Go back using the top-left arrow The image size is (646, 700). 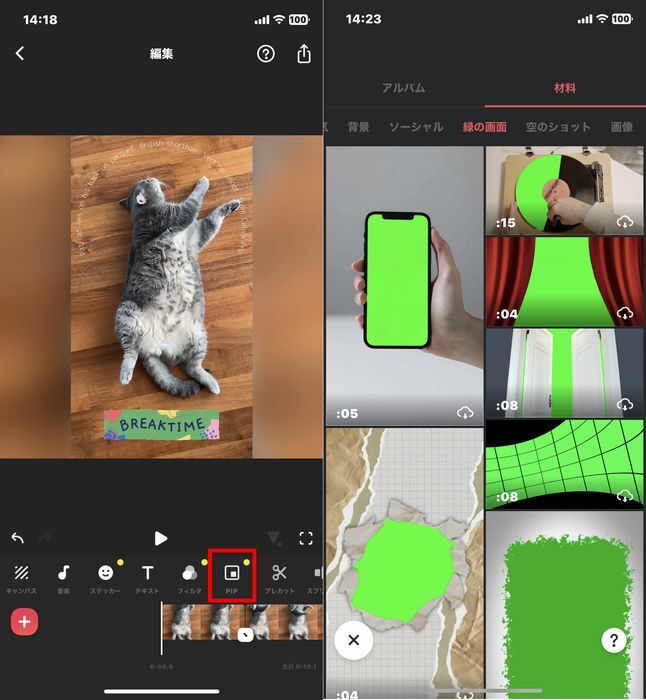tap(20, 54)
